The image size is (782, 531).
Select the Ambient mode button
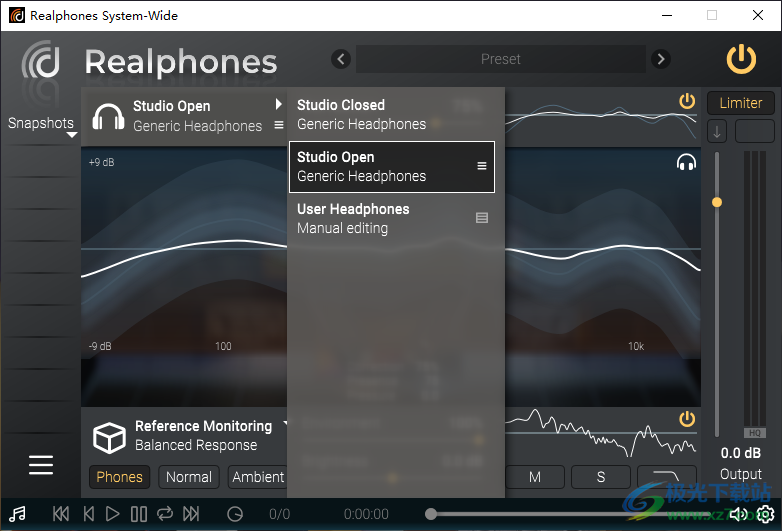click(x=257, y=477)
